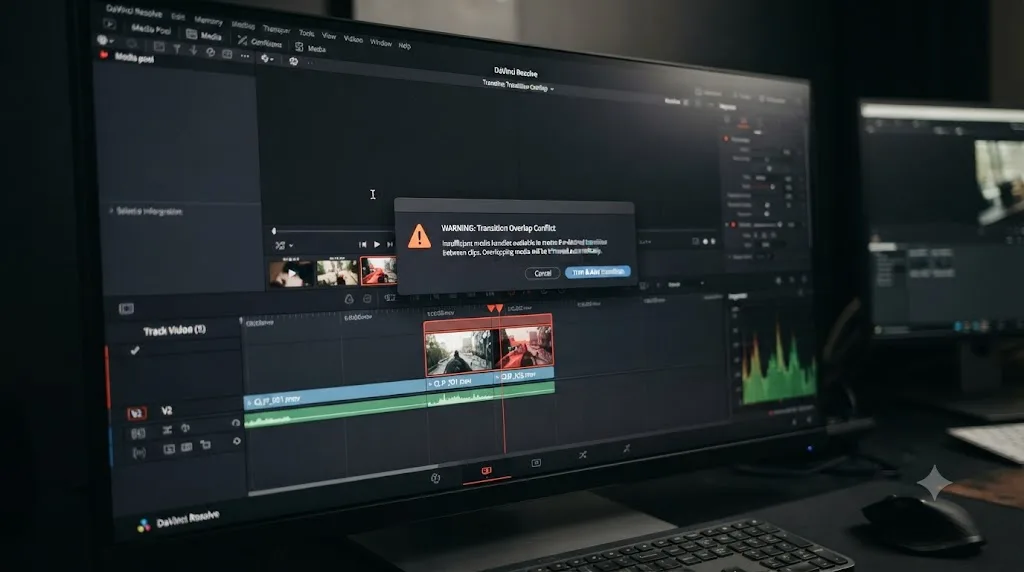Click the triangle warning-style icon above the timeline
Viewport: 1024px width, 572px height.
pos(349,299)
